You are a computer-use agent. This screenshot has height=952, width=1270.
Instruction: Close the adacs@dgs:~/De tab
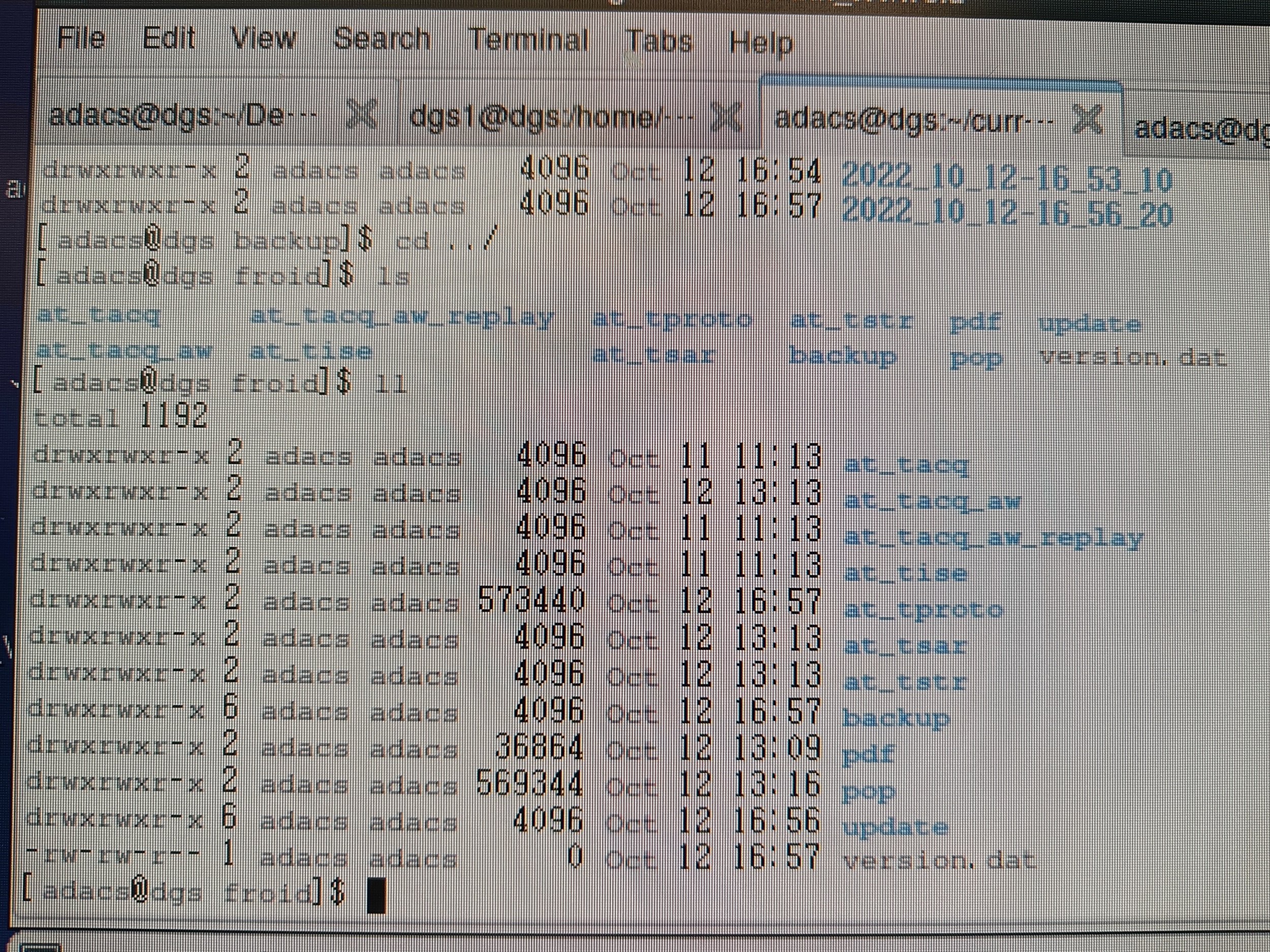pyautogui.click(x=362, y=114)
